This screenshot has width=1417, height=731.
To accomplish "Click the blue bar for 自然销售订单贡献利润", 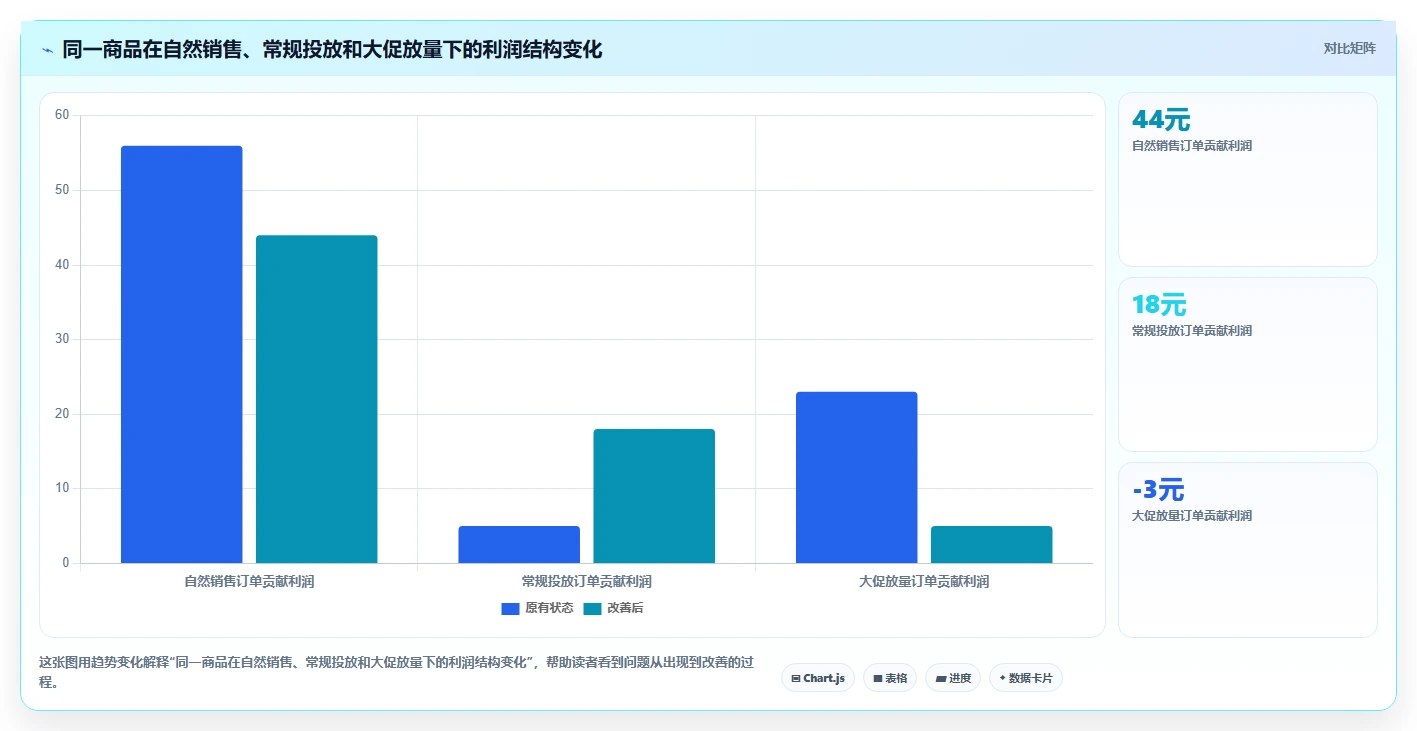I will pyautogui.click(x=181, y=354).
